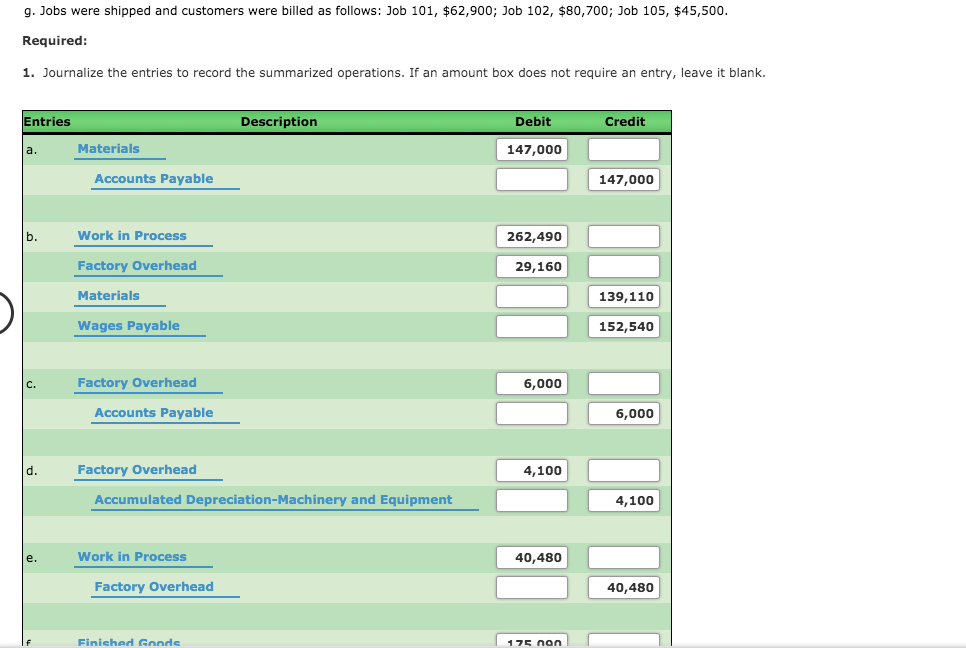Open the Factory Overhead account selector in entry d
966x648 pixels.
tap(136, 469)
